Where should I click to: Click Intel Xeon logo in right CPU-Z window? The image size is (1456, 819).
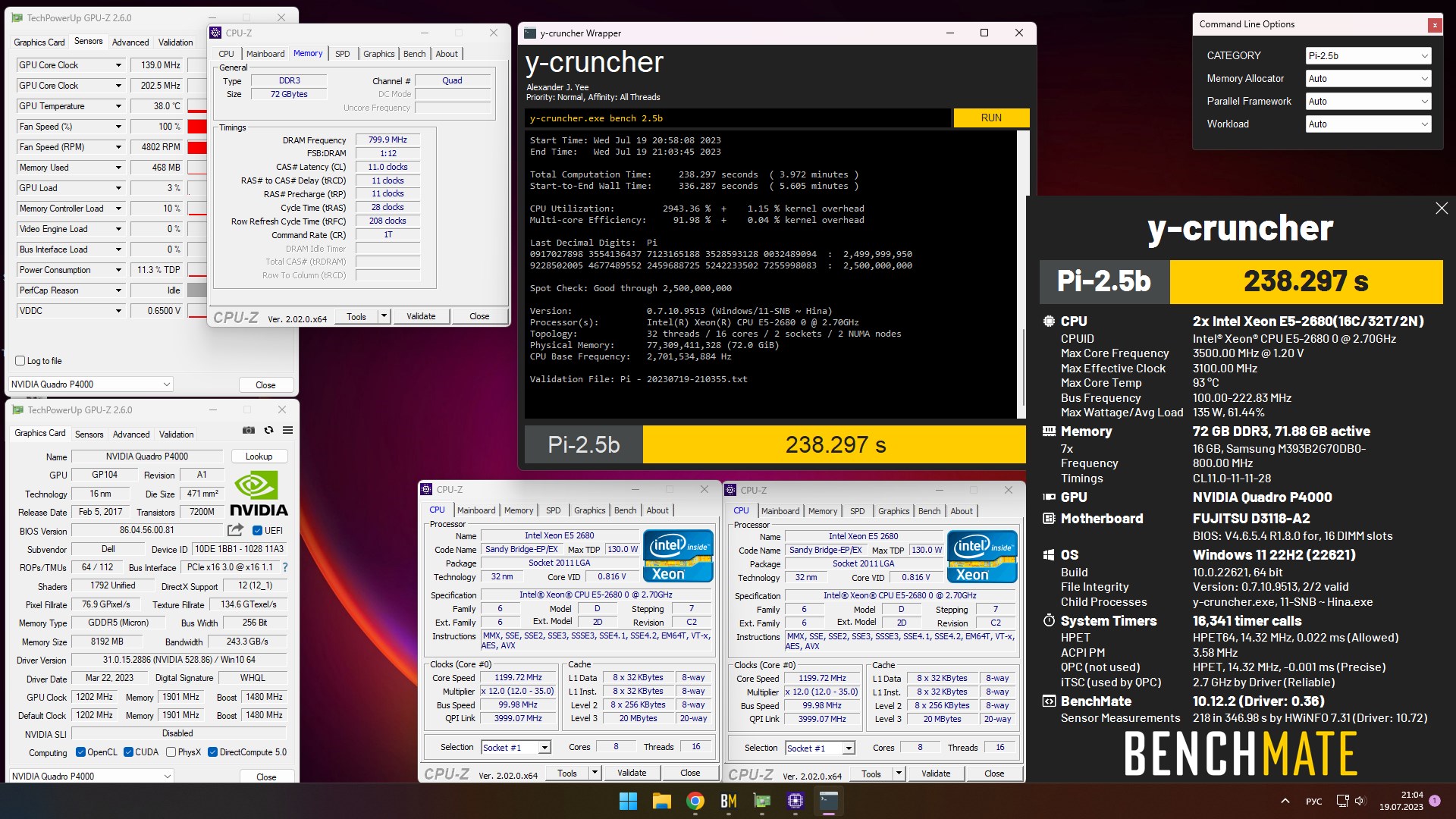pyautogui.click(x=982, y=557)
